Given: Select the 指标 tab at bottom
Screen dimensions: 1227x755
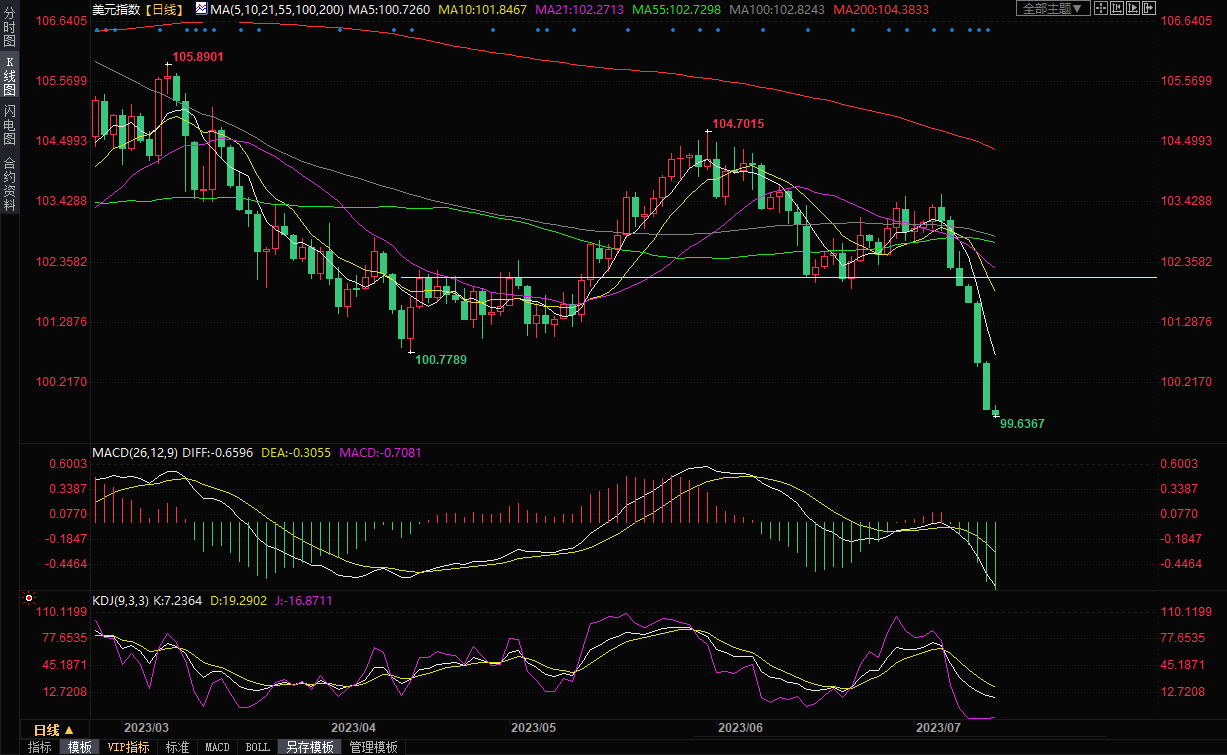Looking at the screenshot, I should [x=40, y=747].
